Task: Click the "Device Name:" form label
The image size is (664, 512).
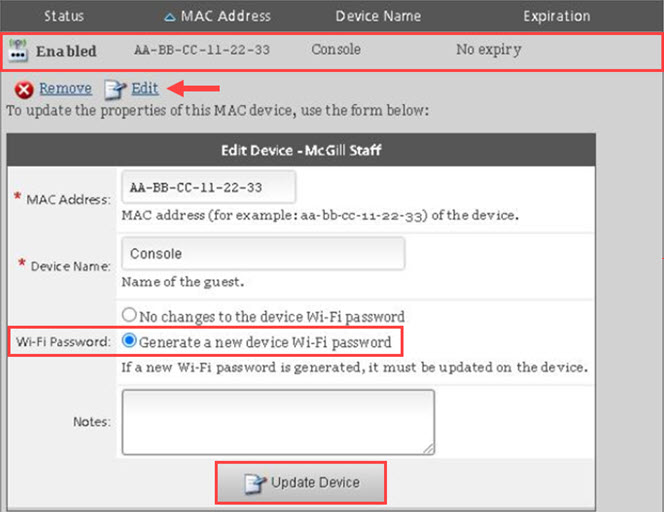Action: [71, 266]
